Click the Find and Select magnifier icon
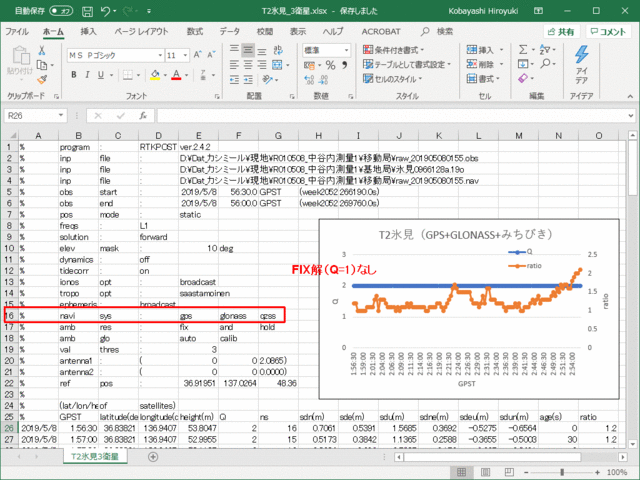This screenshot has height=480, width=640. (x=545, y=64)
